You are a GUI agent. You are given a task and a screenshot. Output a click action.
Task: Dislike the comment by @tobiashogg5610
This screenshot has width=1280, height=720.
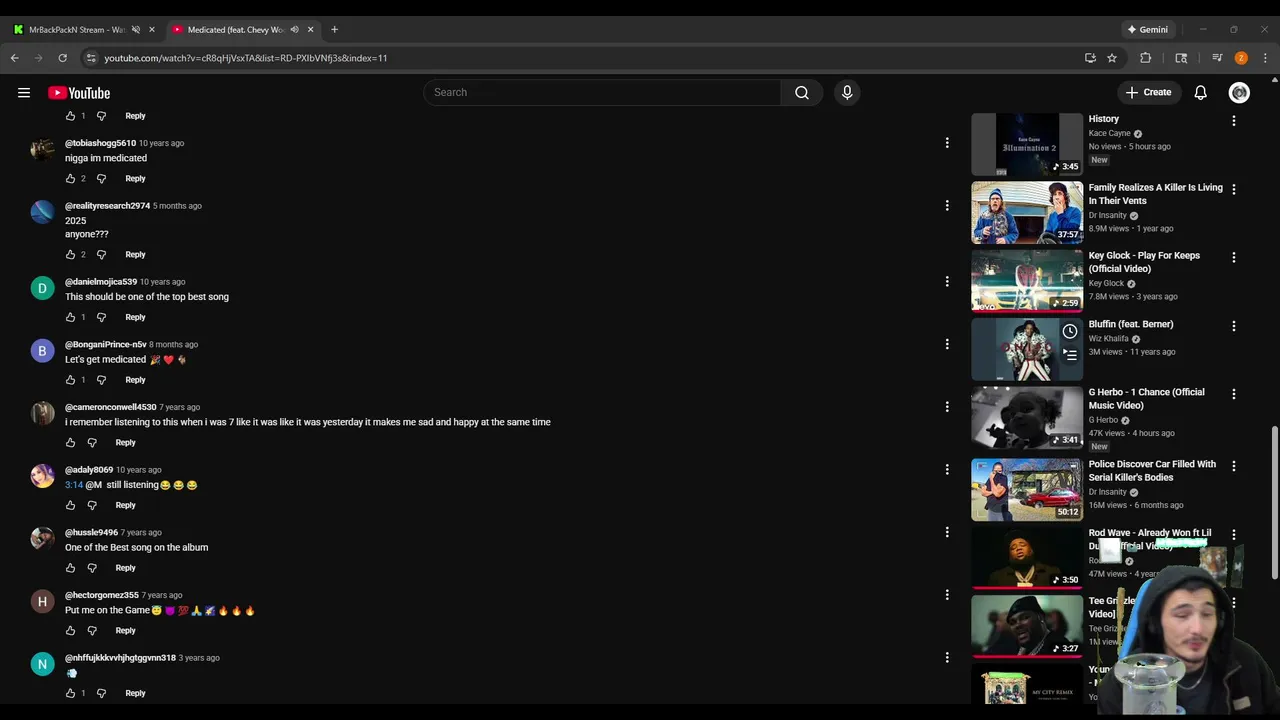[101, 179]
